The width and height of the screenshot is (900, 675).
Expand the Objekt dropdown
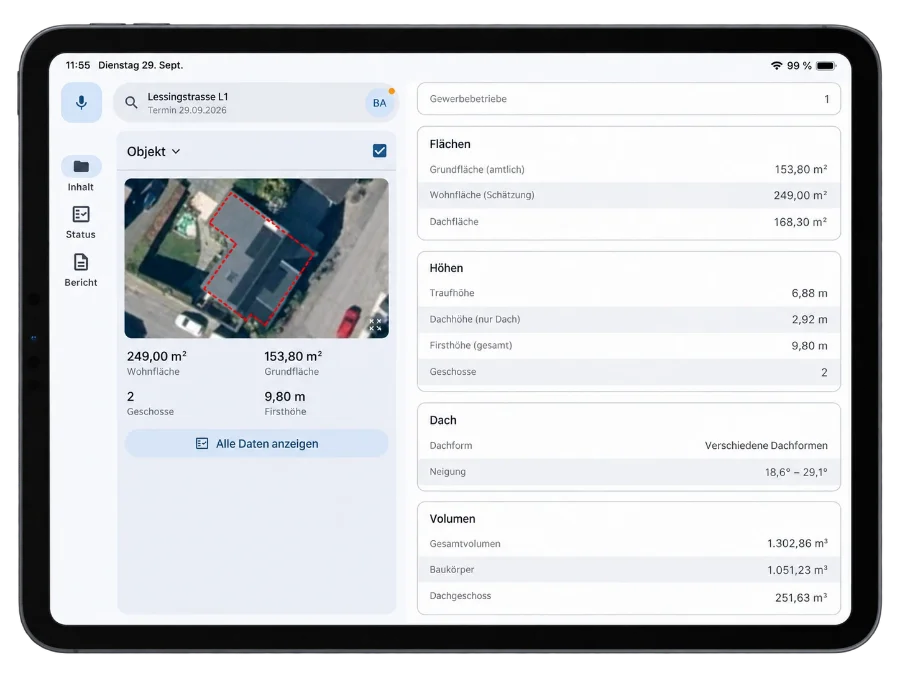pyautogui.click(x=154, y=152)
